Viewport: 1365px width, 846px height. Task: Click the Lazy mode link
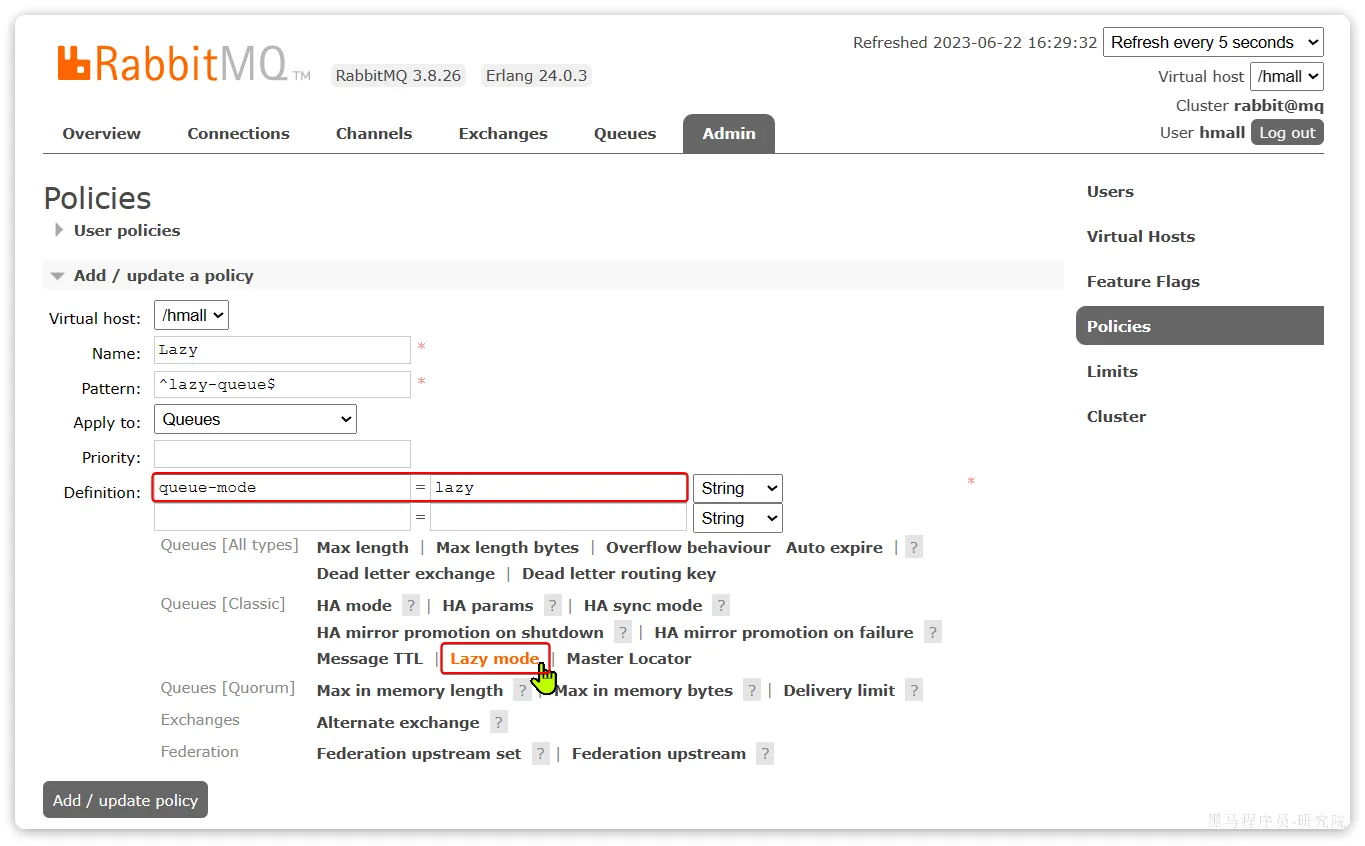click(494, 658)
